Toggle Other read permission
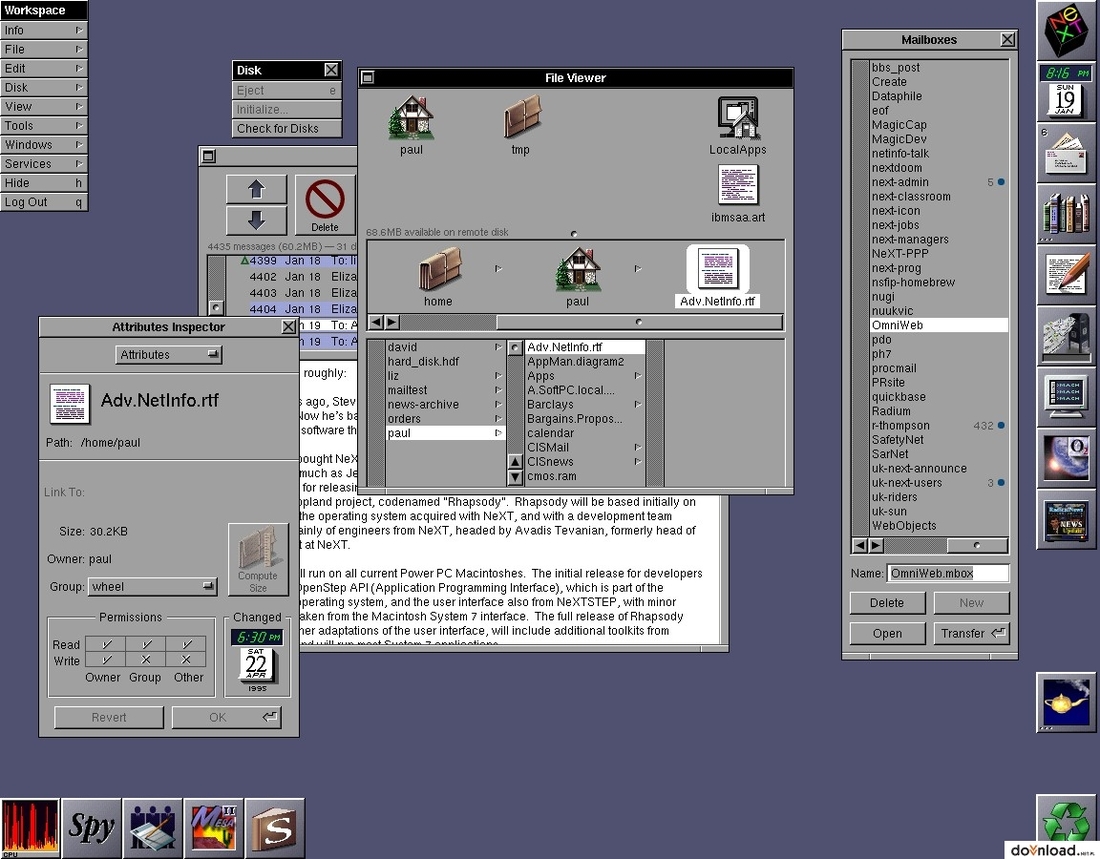The height and width of the screenshot is (859, 1100). point(186,644)
